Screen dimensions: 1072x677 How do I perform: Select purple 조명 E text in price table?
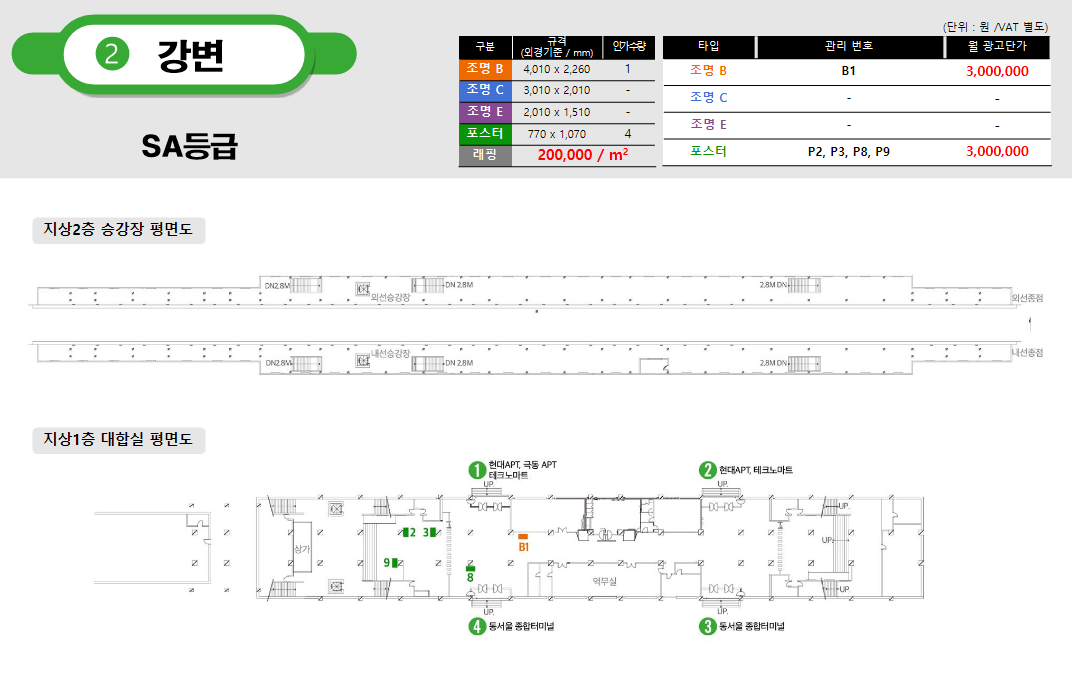click(708, 124)
